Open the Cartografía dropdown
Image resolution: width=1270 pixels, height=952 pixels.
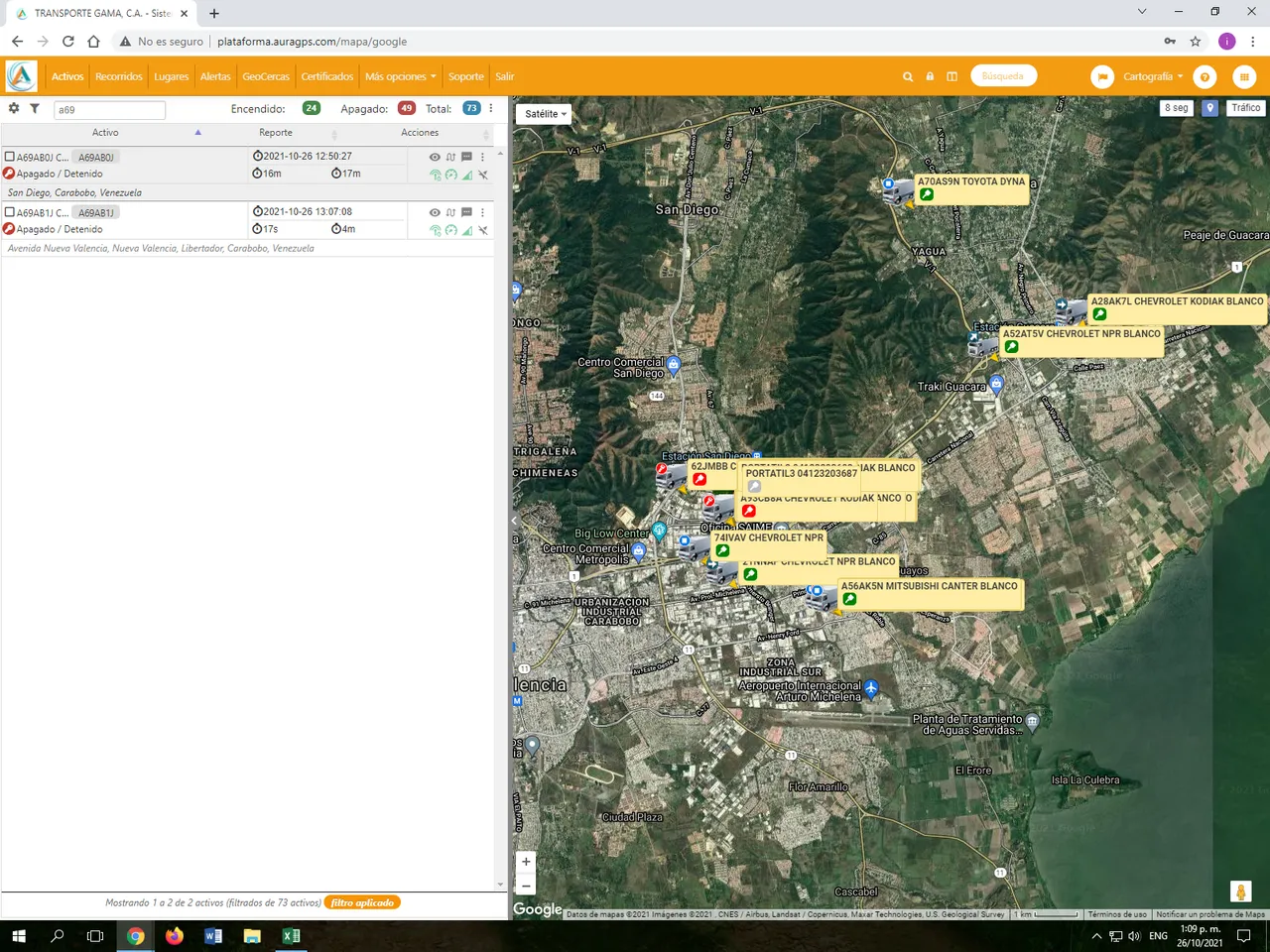pos(1153,76)
